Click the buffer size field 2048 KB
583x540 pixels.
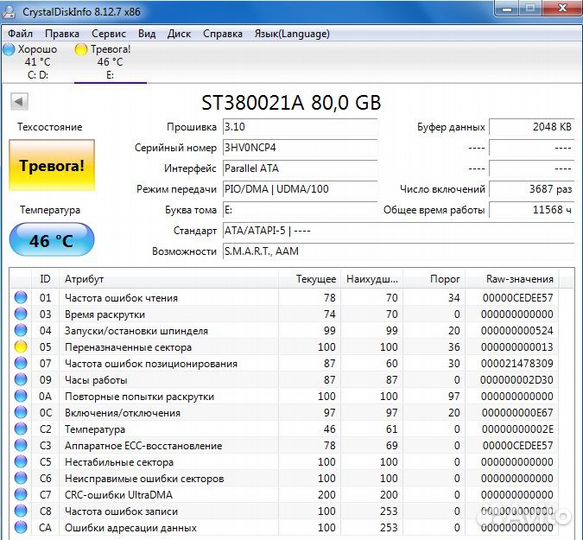pyautogui.click(x=532, y=127)
